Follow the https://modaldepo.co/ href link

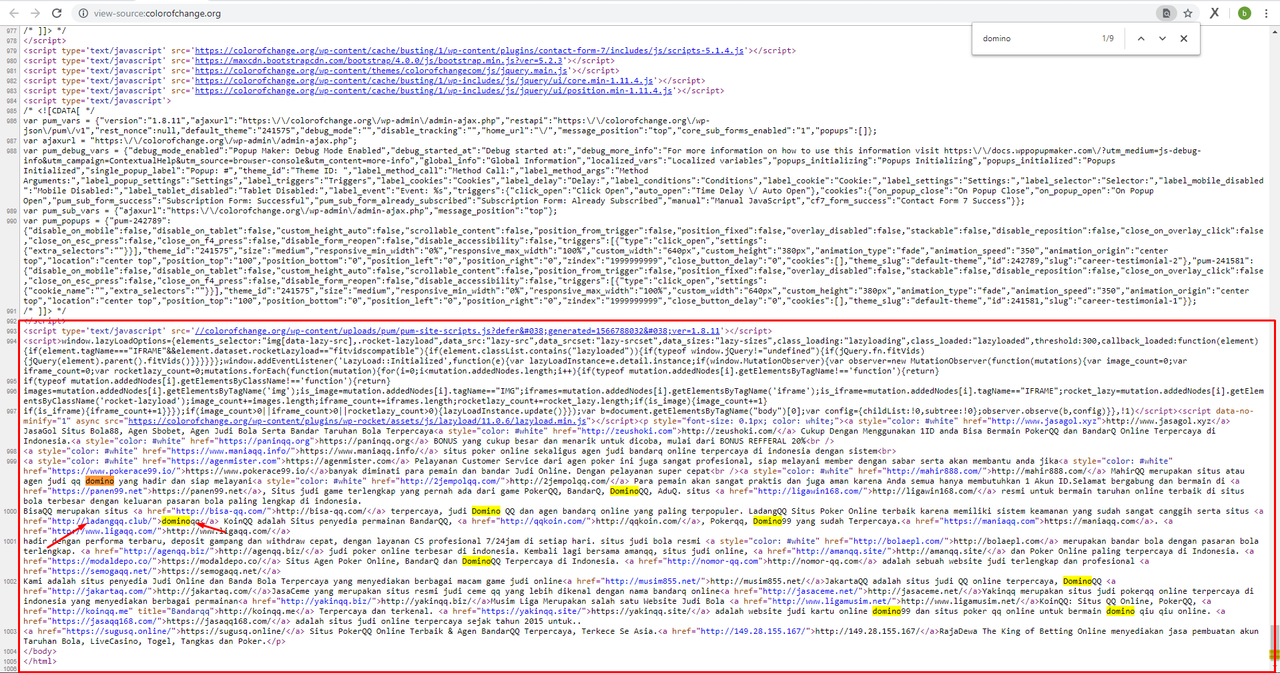(x=103, y=561)
